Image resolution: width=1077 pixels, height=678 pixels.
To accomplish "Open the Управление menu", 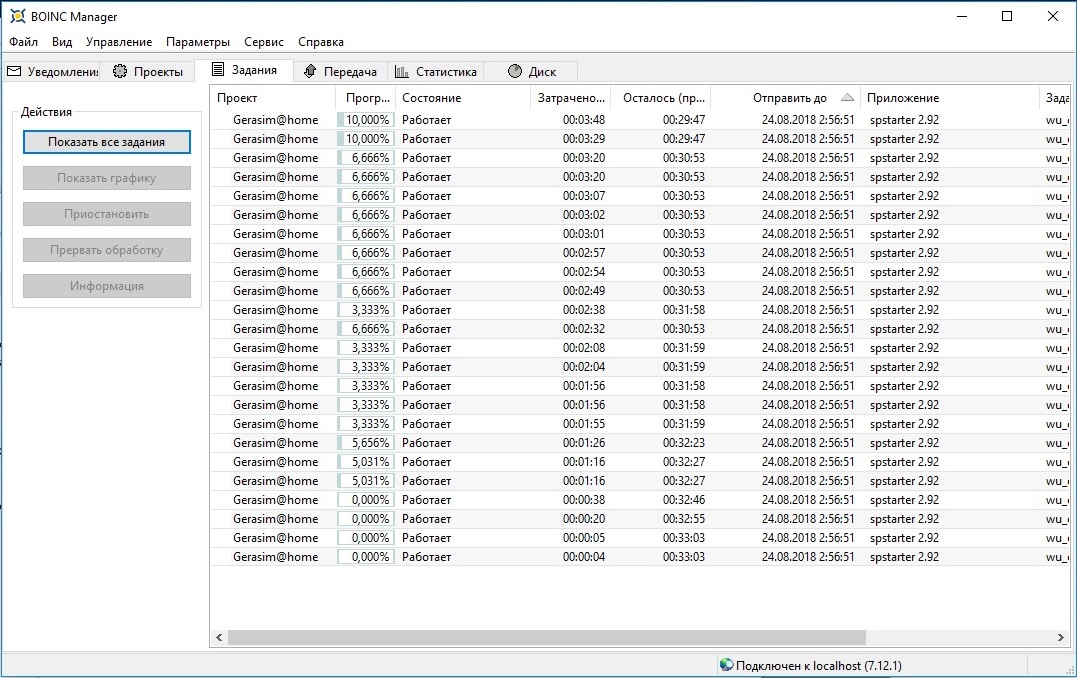I will [119, 42].
